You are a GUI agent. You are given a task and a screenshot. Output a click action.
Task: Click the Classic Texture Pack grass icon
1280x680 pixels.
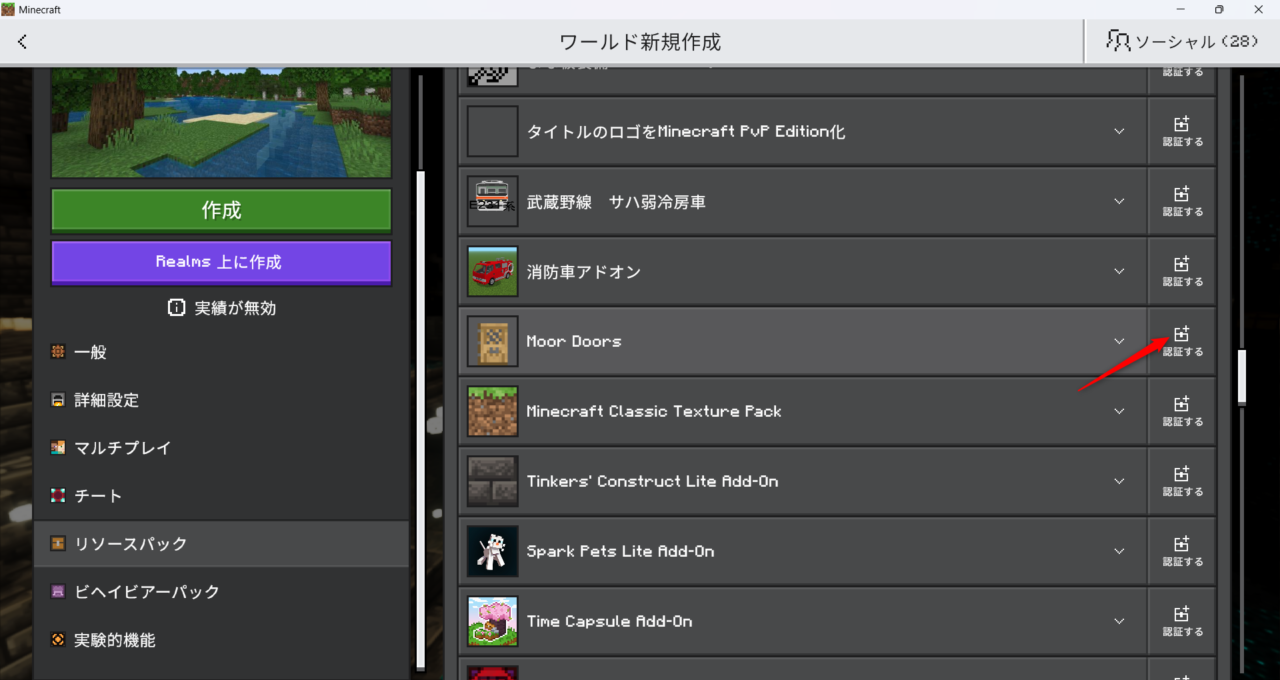tap(493, 411)
